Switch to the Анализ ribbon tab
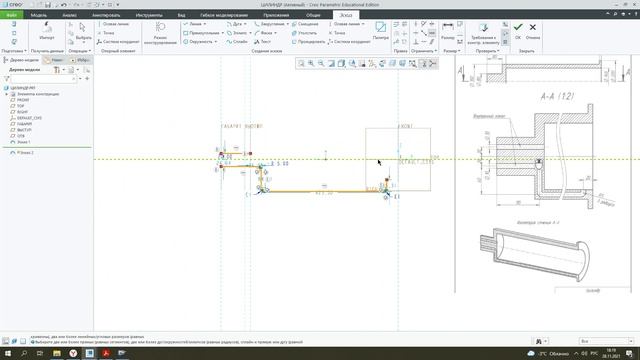 pos(69,15)
